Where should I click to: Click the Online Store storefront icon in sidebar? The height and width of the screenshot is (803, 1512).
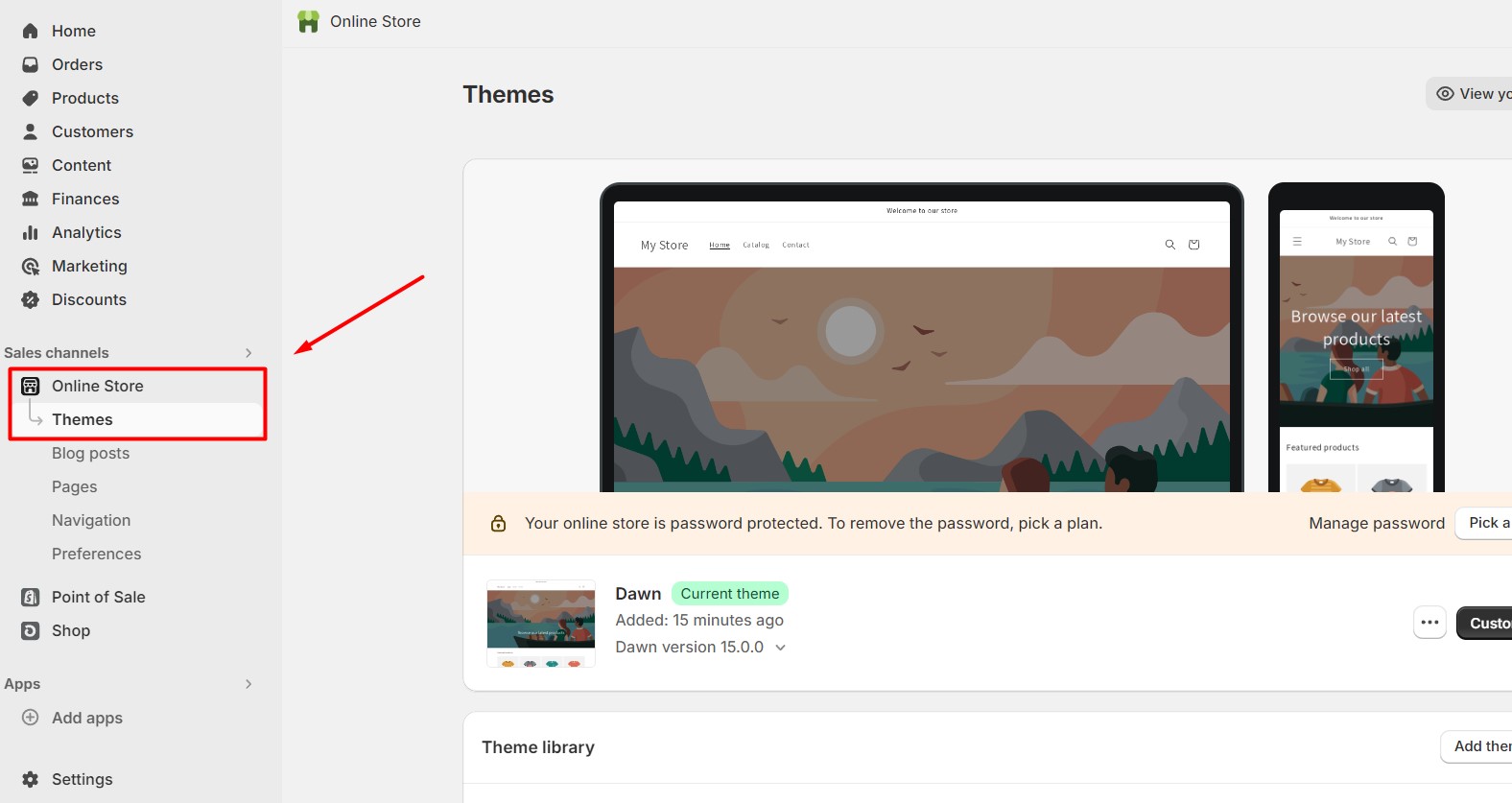pyautogui.click(x=31, y=386)
